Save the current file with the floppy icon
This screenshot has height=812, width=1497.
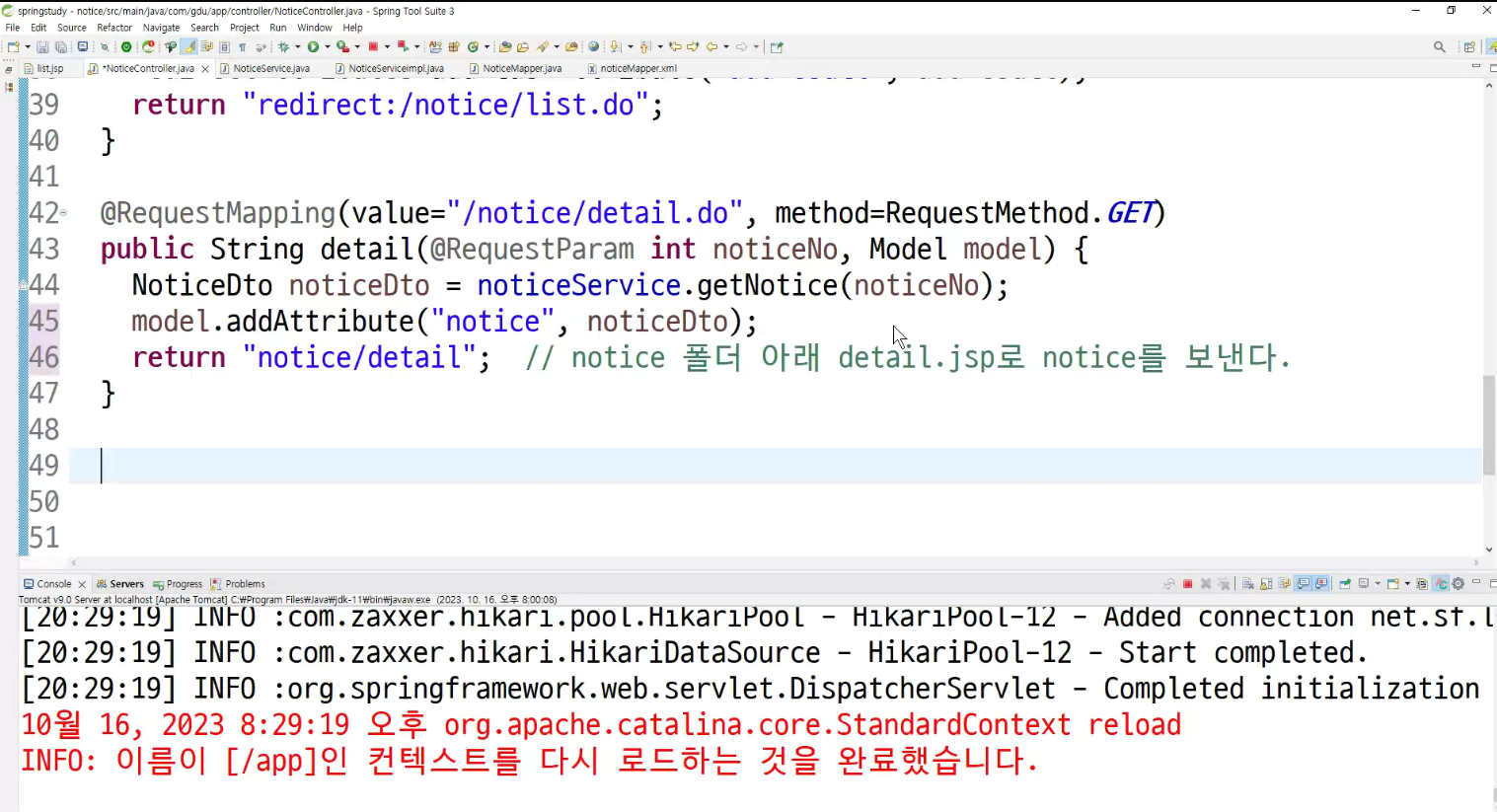(x=42, y=46)
